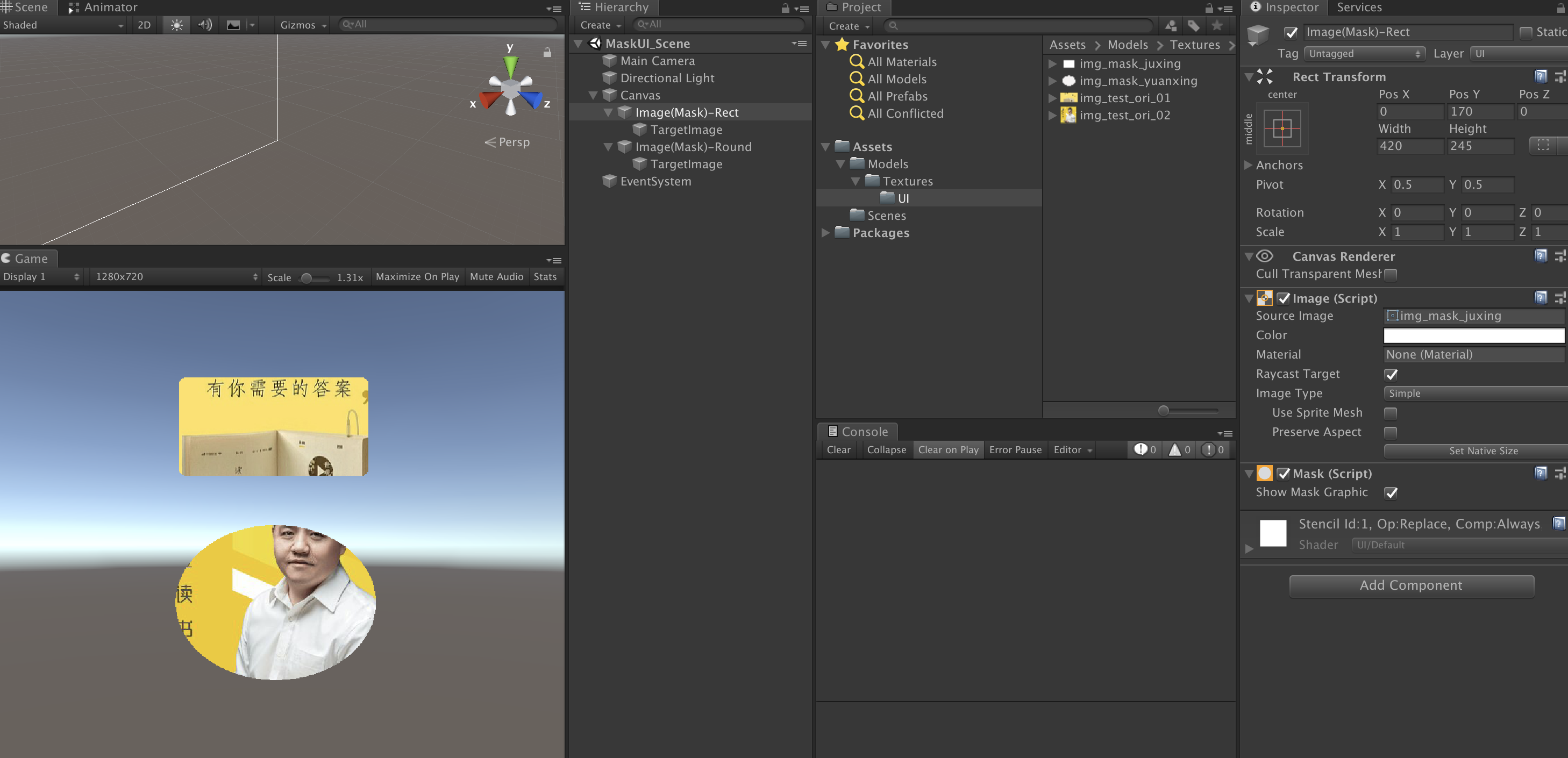Toggle scene audio speaker icon
This screenshot has height=758, width=1568.
(204, 25)
